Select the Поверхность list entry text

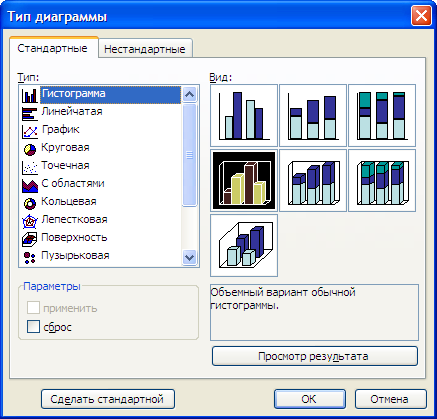click(74, 237)
